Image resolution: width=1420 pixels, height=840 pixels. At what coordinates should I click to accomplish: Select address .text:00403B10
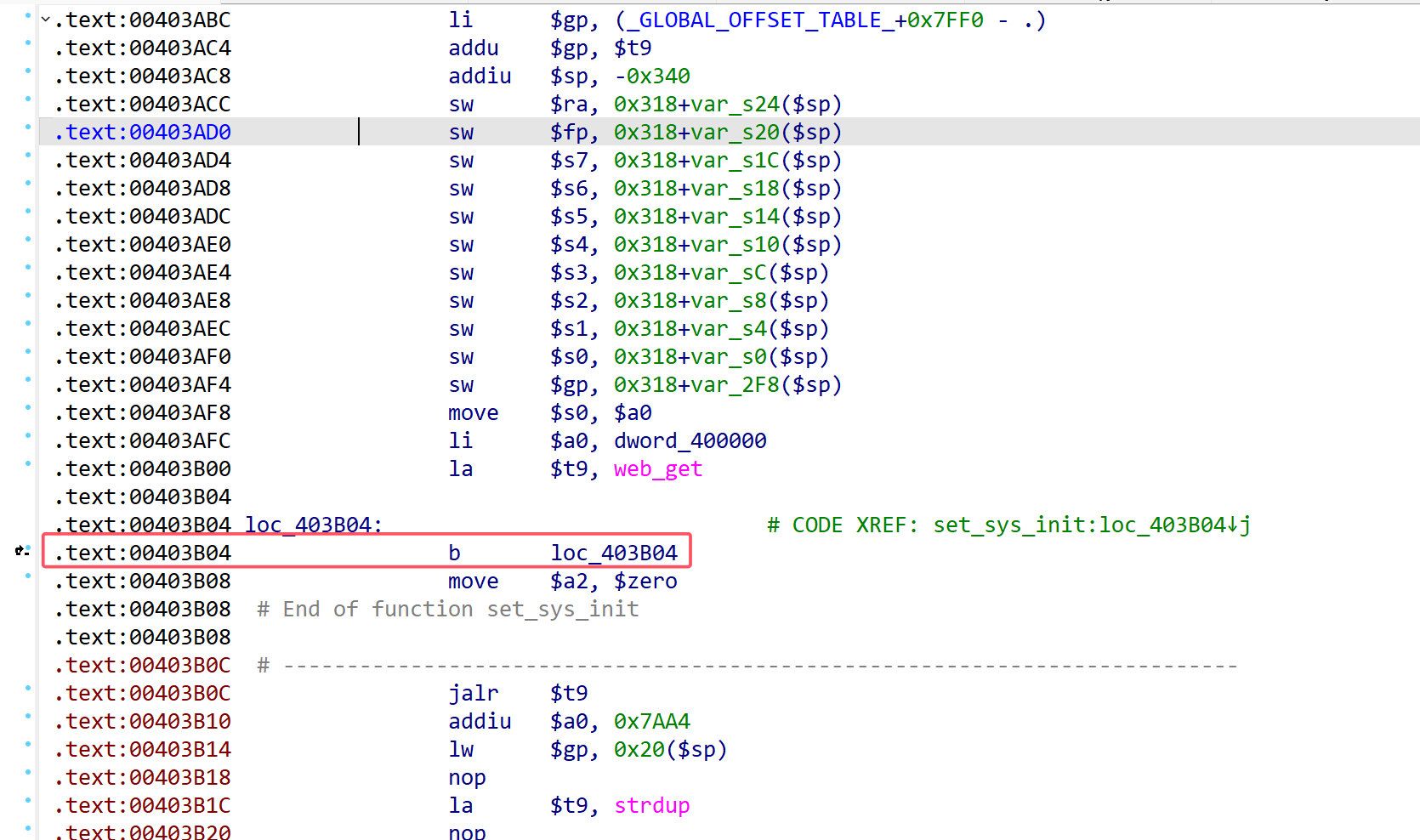click(142, 721)
